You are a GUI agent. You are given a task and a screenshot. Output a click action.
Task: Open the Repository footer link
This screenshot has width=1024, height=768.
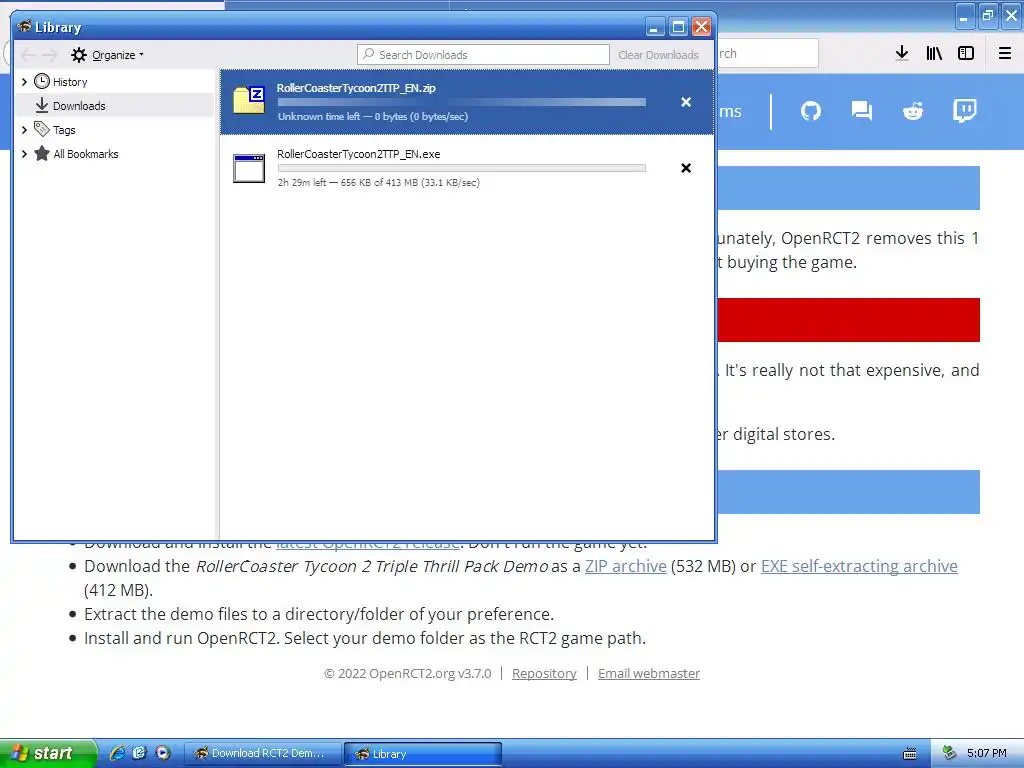pyautogui.click(x=544, y=673)
